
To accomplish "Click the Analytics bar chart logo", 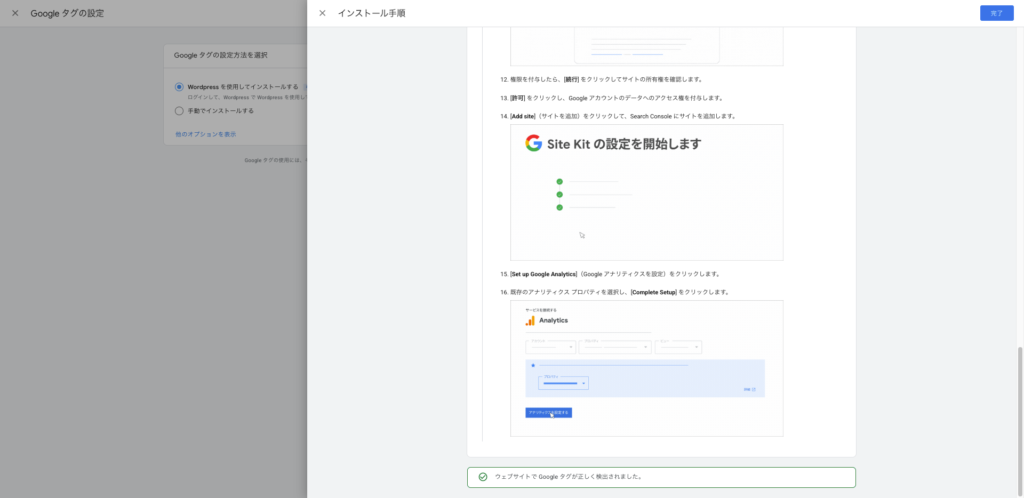I will click(x=530, y=320).
